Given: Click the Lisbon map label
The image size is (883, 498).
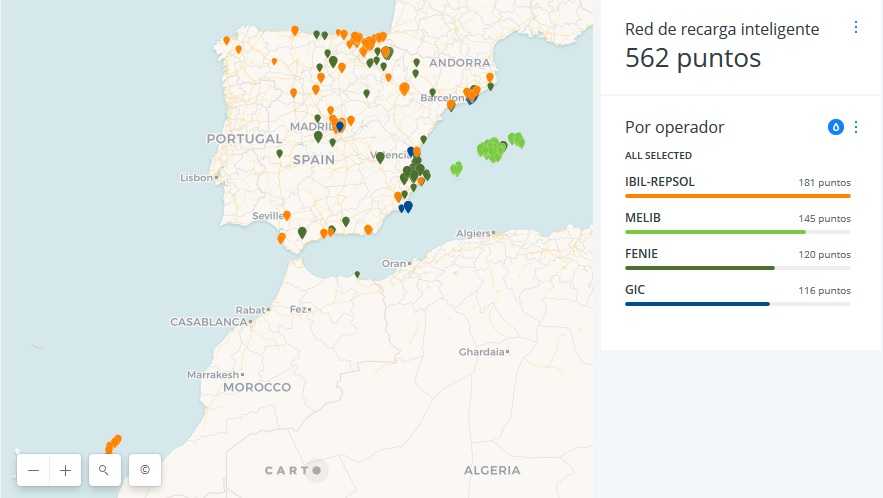Looking at the screenshot, I should [x=197, y=178].
